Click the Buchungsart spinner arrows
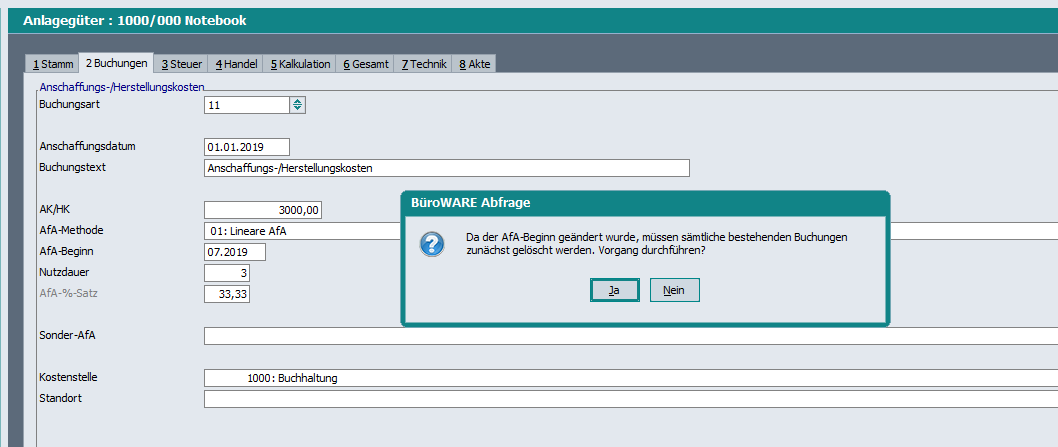This screenshot has height=447, width=1058. pos(297,105)
